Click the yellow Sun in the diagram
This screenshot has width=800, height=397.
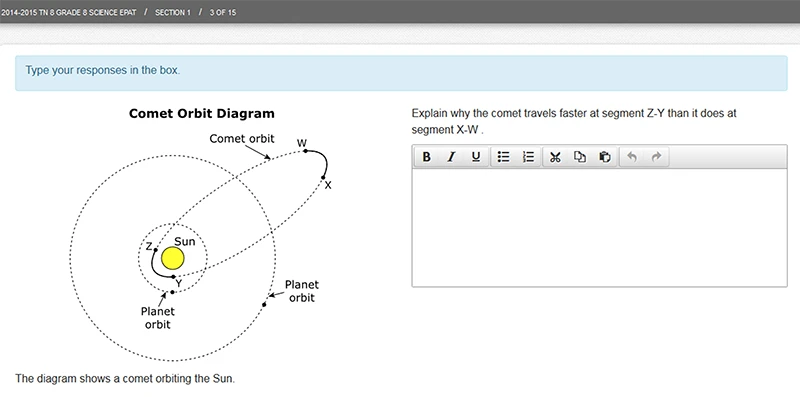coord(172,259)
